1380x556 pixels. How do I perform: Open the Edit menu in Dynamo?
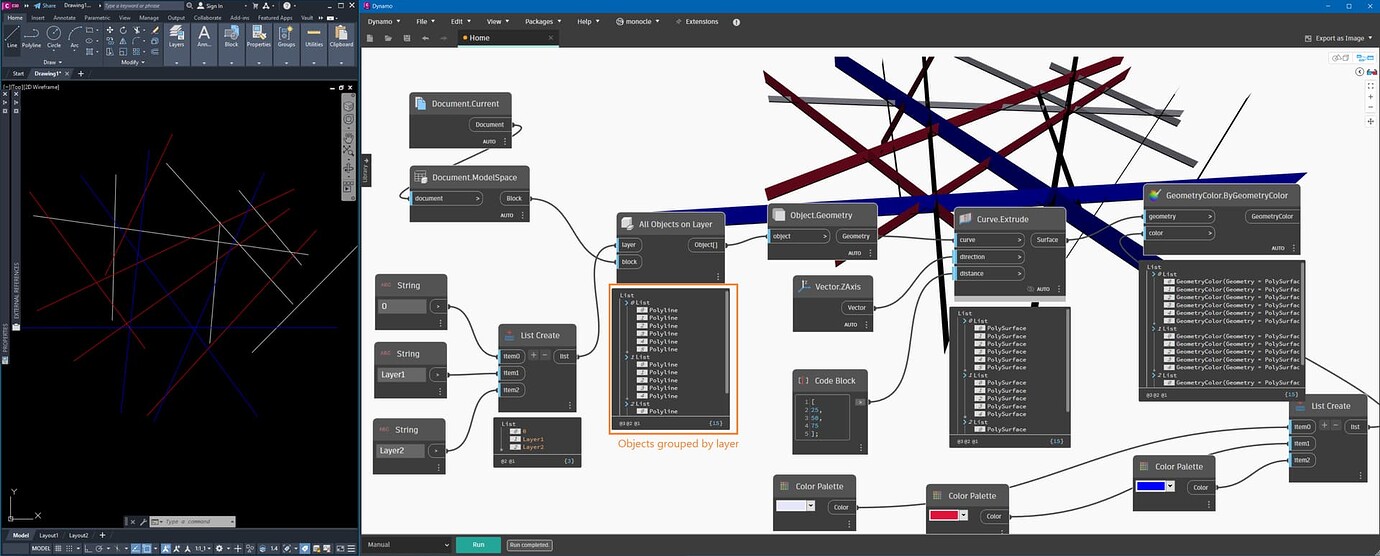point(461,21)
